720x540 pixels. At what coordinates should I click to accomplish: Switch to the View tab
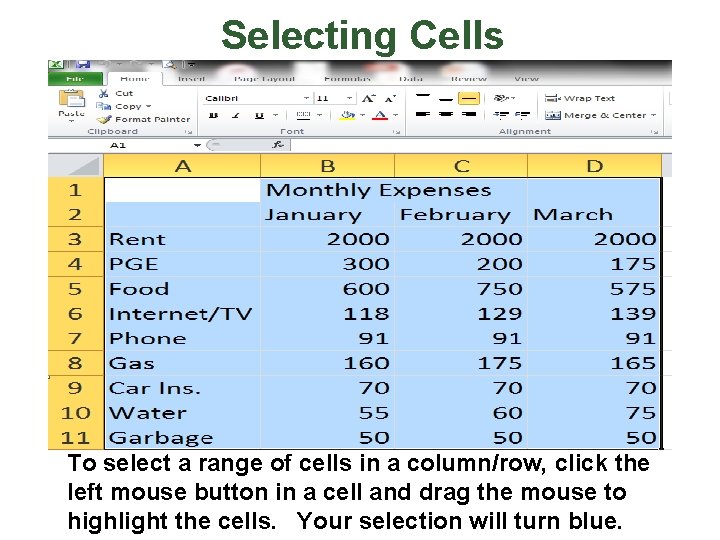coord(526,79)
